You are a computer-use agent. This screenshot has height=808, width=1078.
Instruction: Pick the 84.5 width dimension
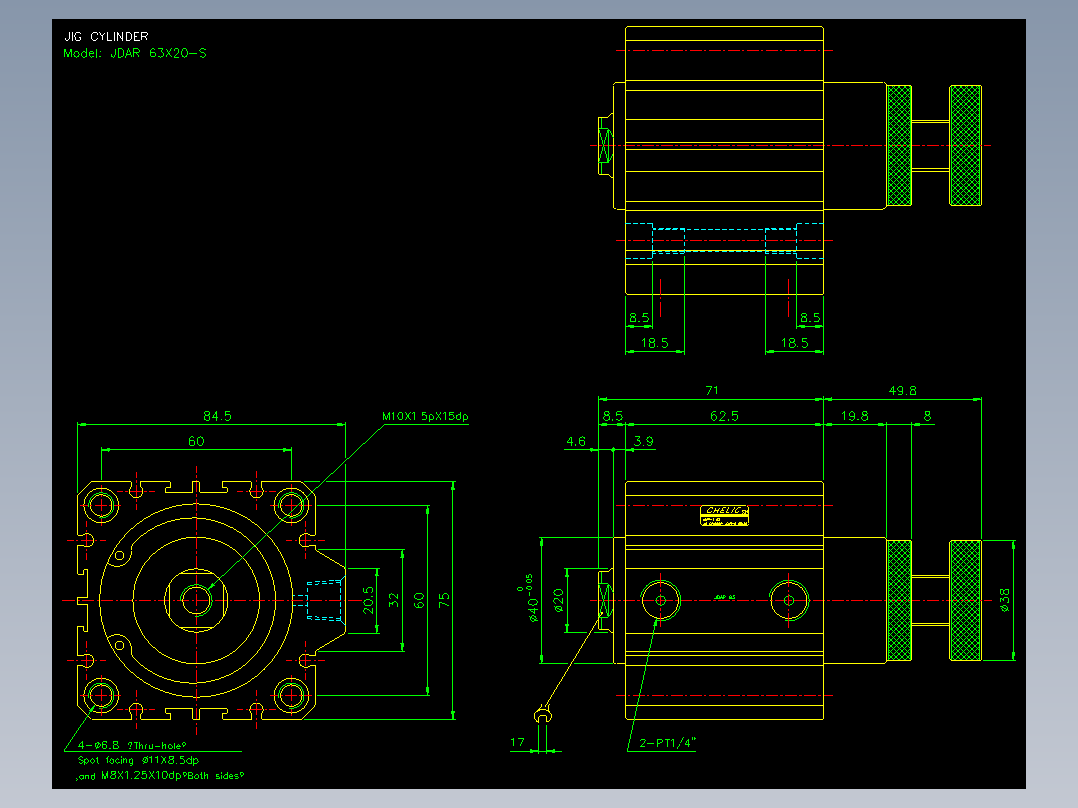217,416
